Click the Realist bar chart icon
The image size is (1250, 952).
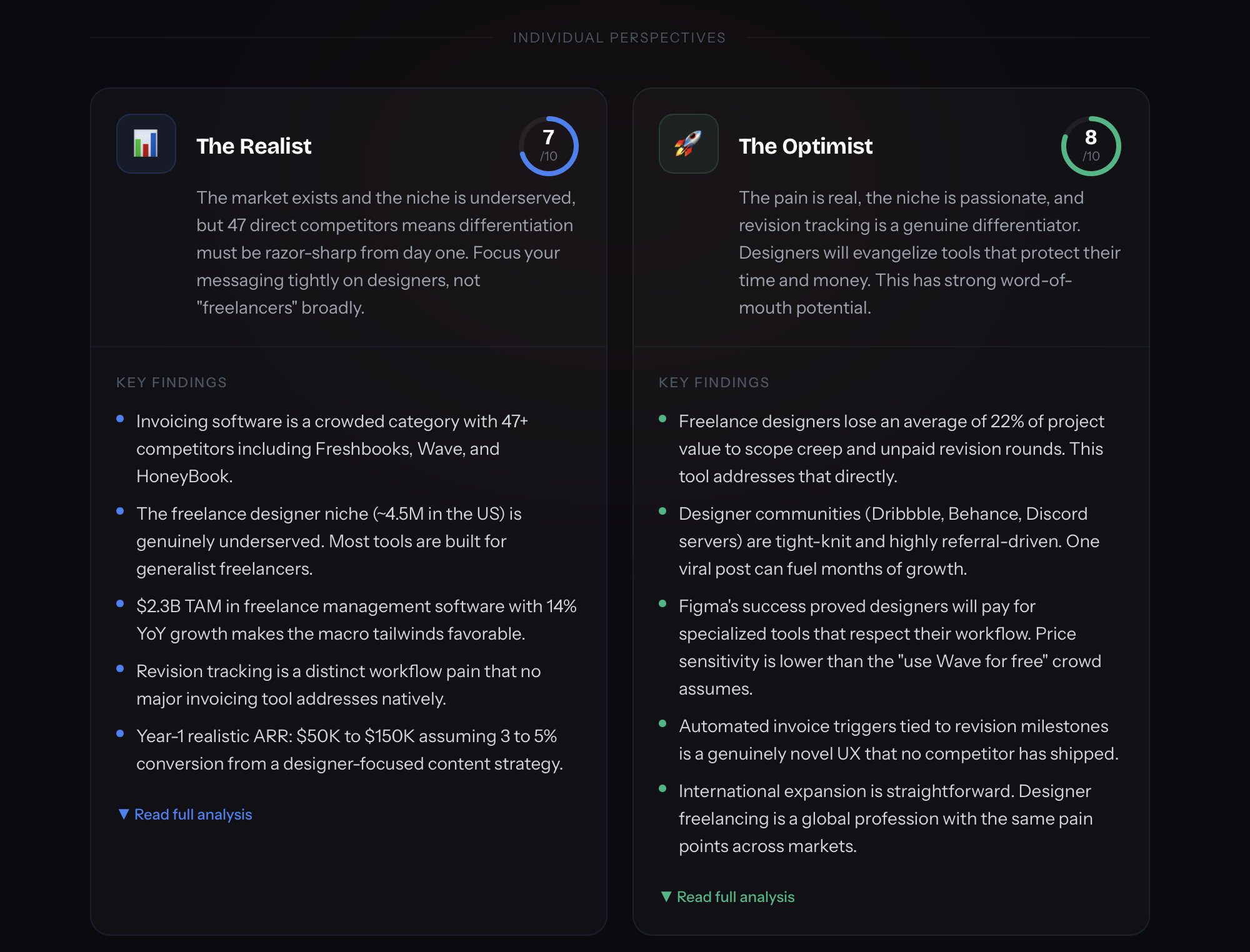pyautogui.click(x=146, y=144)
